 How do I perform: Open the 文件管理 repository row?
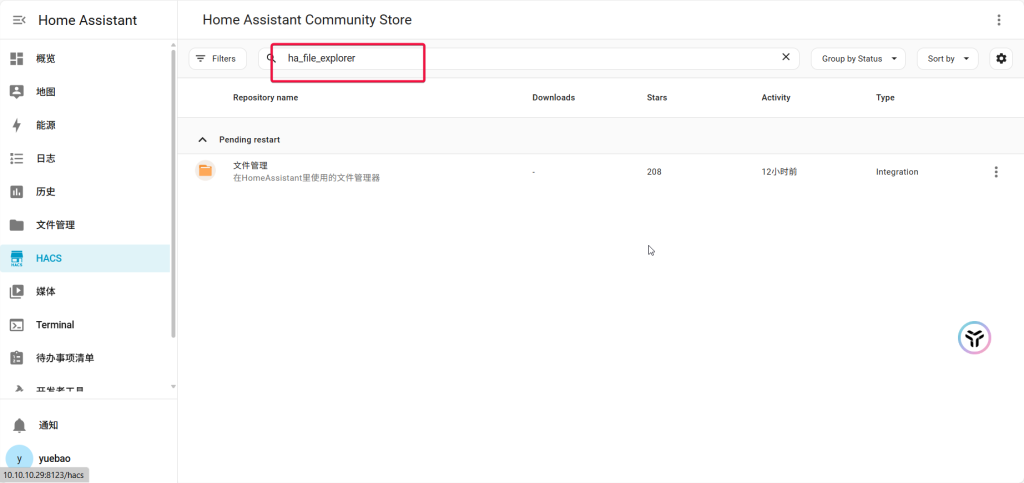click(601, 172)
